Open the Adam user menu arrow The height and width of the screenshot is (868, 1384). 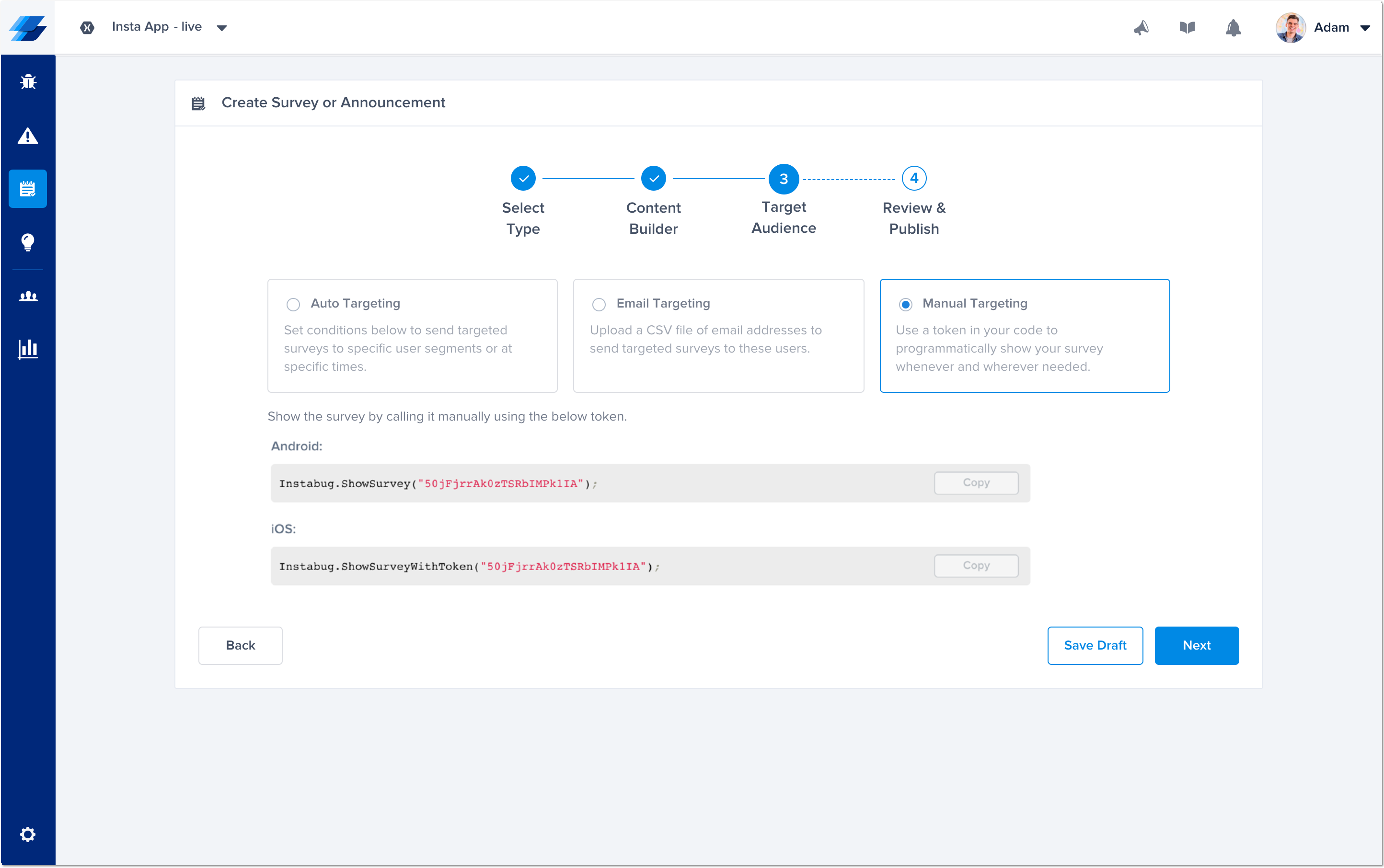[1366, 28]
